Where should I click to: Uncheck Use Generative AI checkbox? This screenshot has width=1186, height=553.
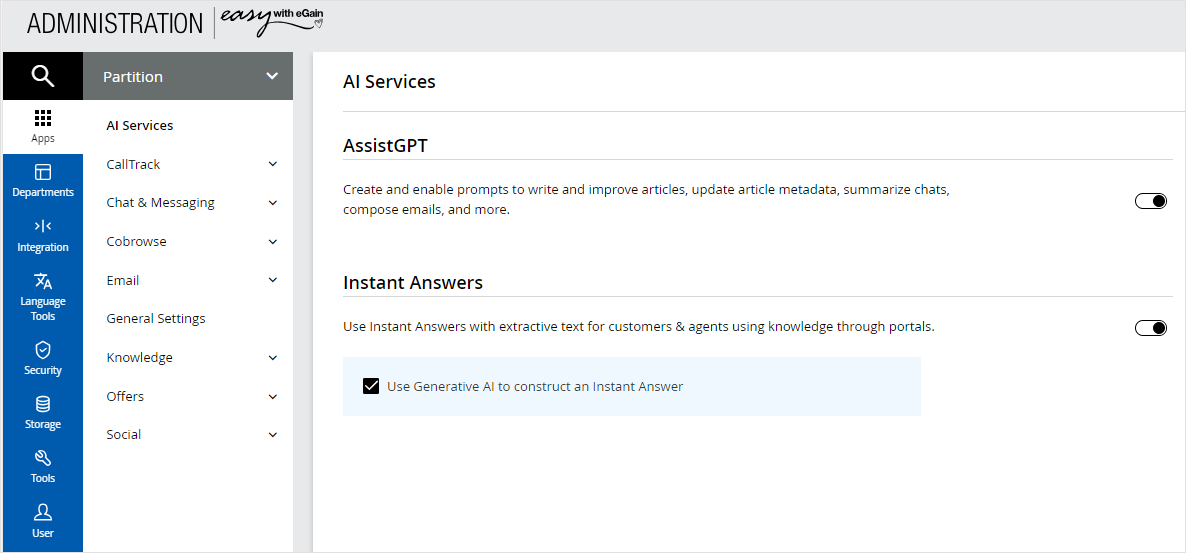pyautogui.click(x=371, y=387)
